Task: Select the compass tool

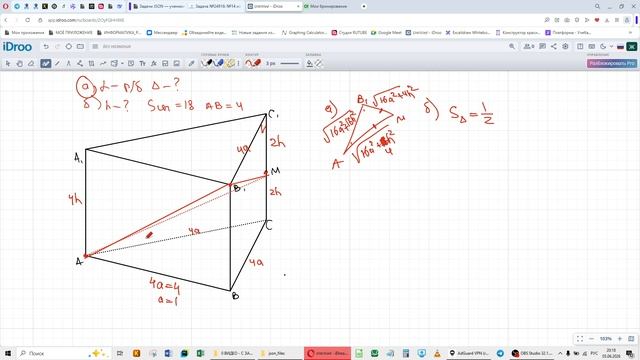Action: click(69, 64)
